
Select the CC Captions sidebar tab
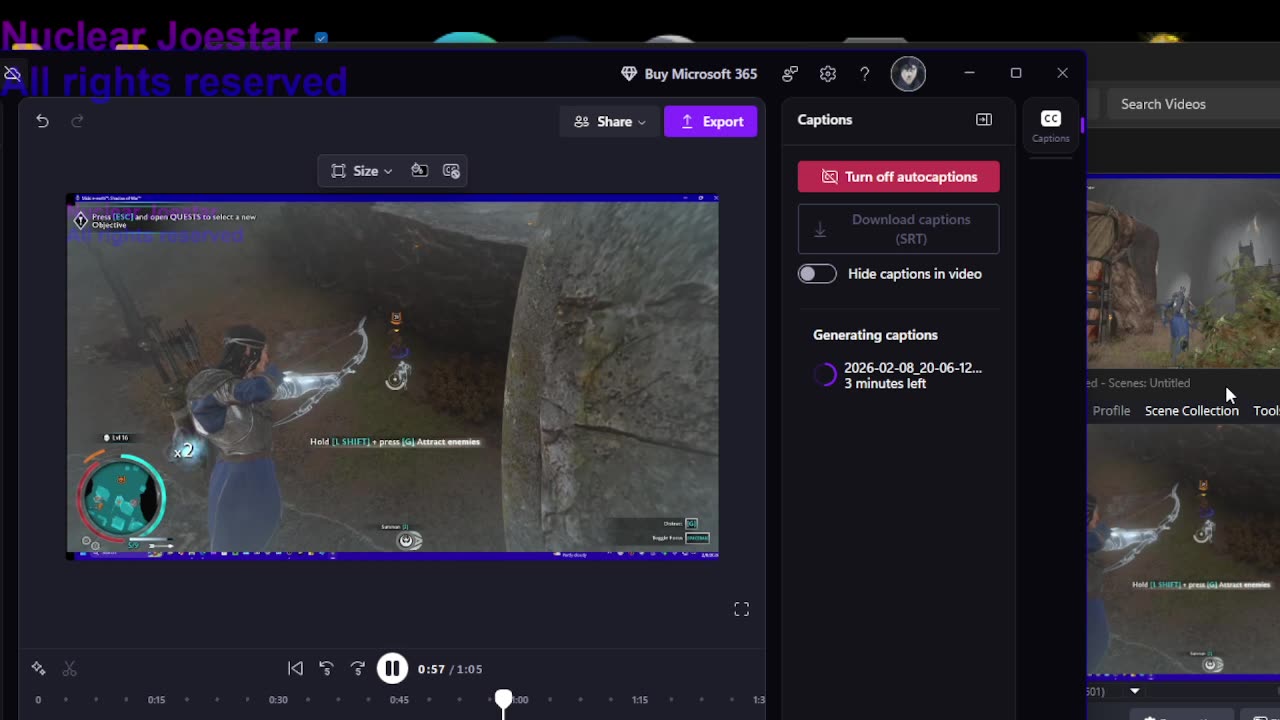(x=1050, y=126)
